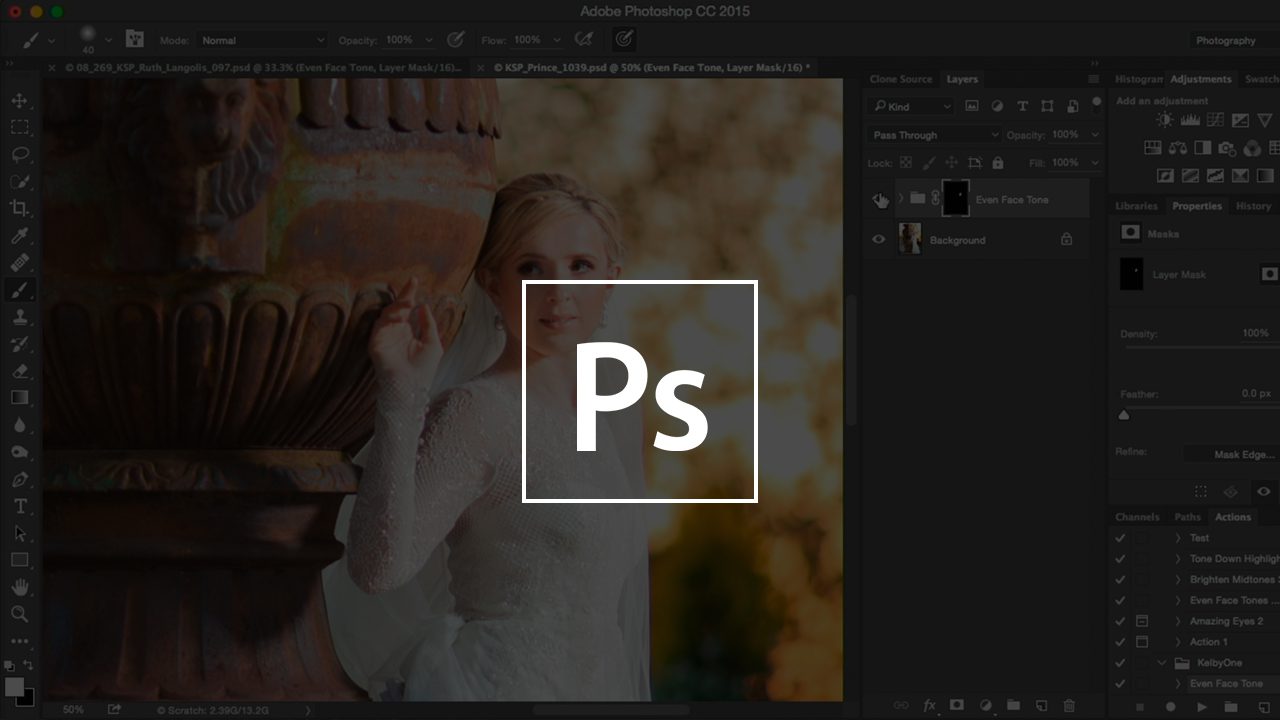Select the Move tool

tap(19, 101)
